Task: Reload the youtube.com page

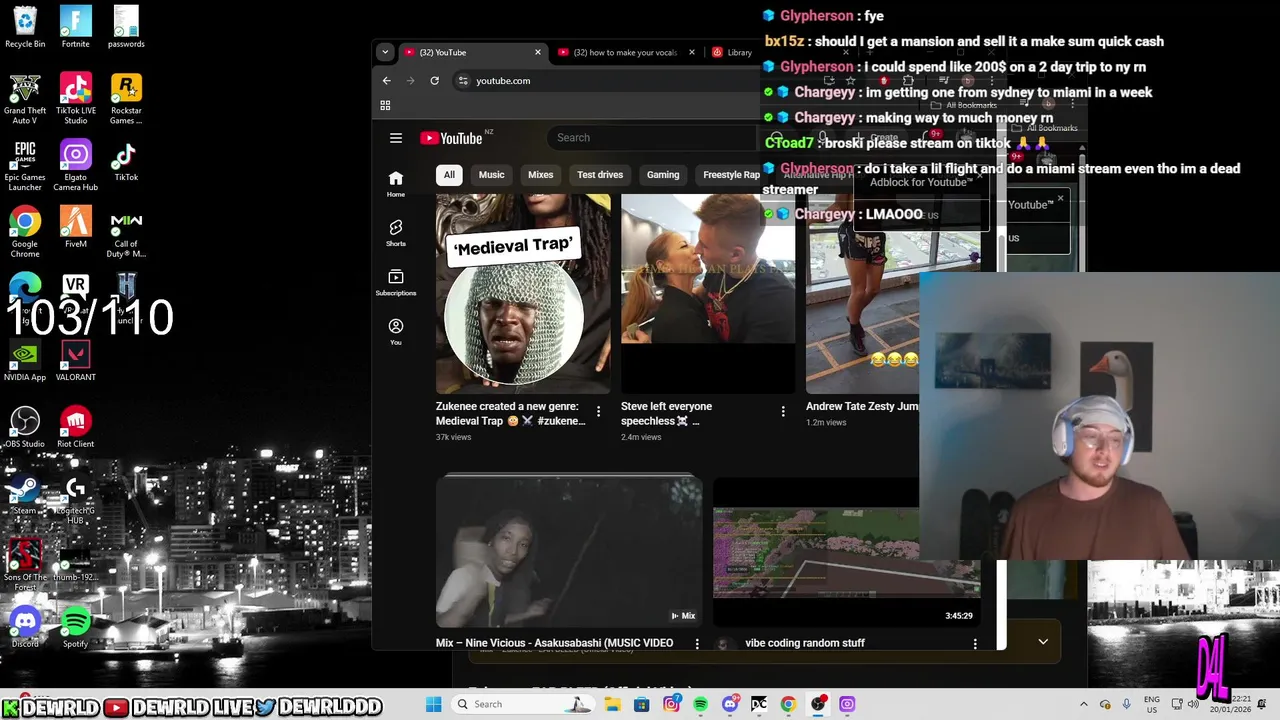Action: [434, 80]
